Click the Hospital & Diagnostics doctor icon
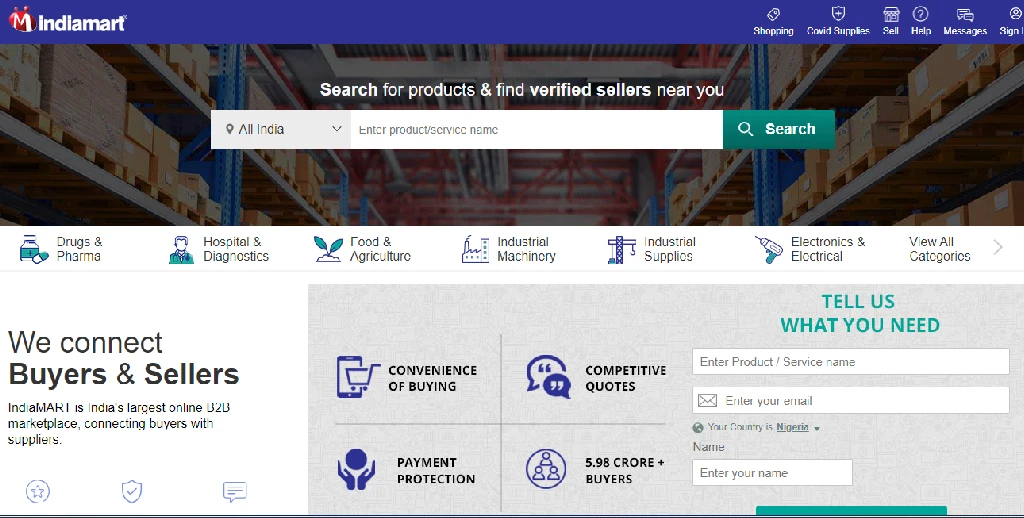This screenshot has height=518, width=1024. 182,250
